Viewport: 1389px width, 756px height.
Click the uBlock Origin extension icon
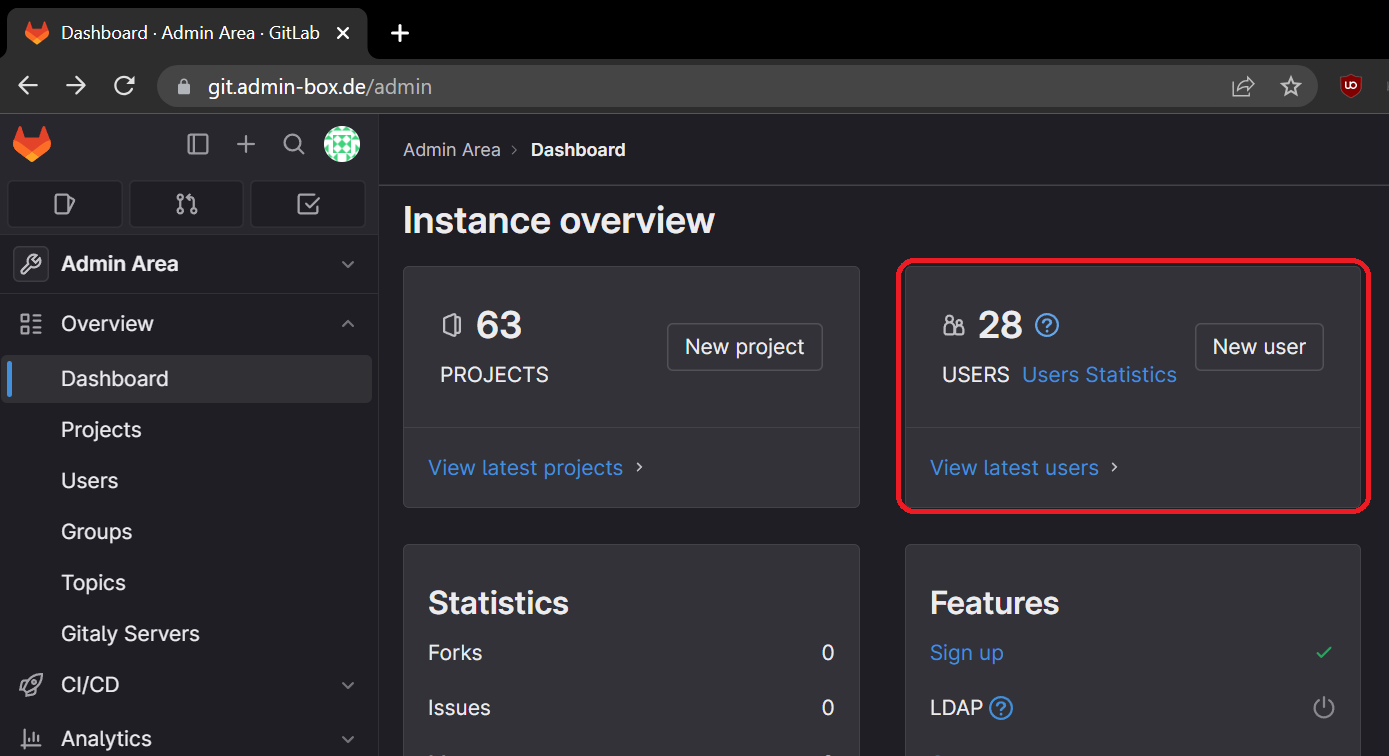1350,86
